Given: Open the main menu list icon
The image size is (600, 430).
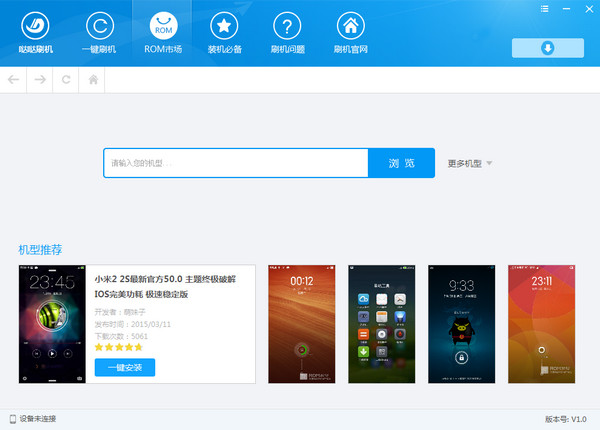Looking at the screenshot, I should point(544,9).
